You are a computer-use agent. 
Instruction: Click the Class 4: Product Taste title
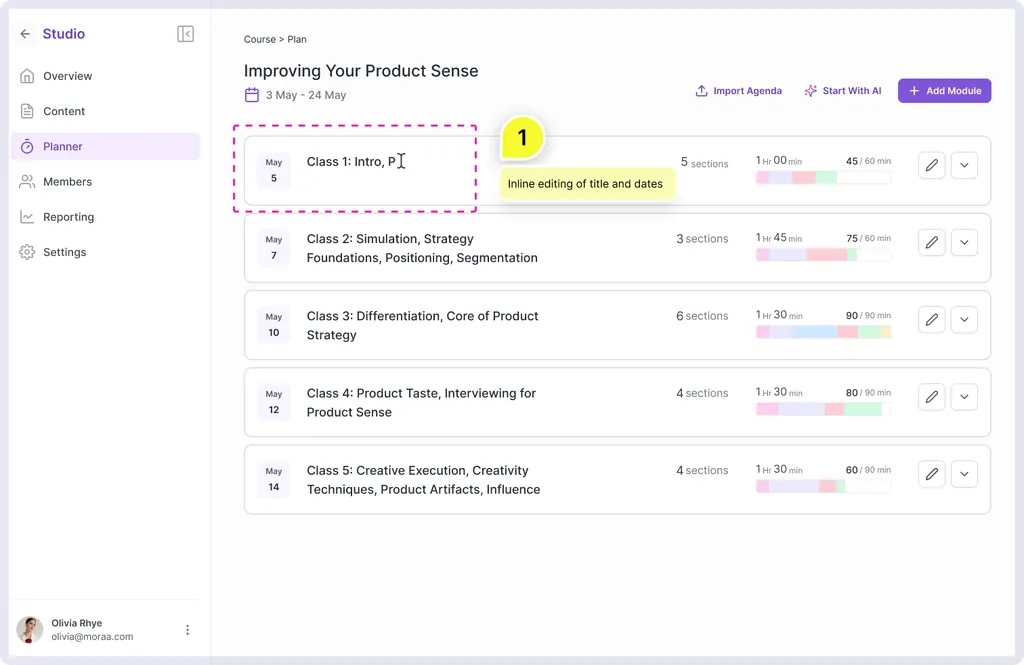click(x=421, y=402)
